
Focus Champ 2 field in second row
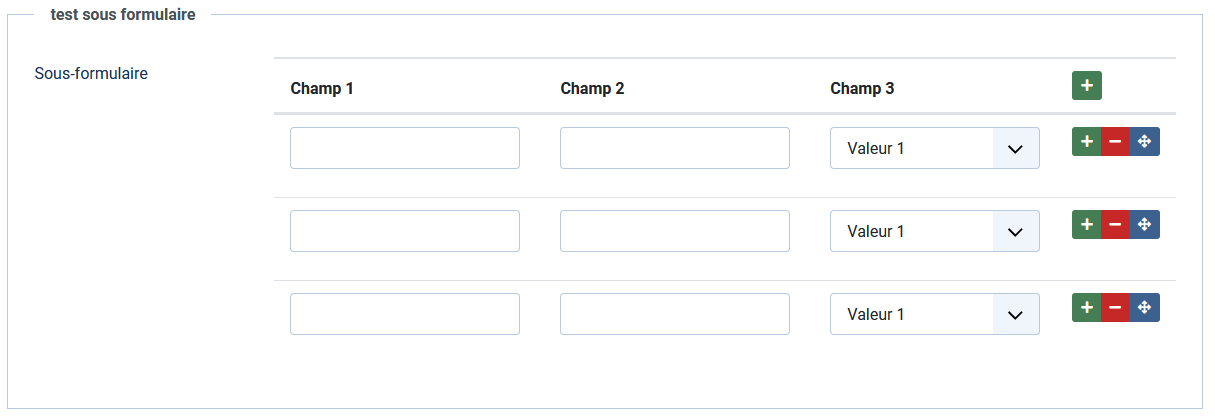(675, 231)
